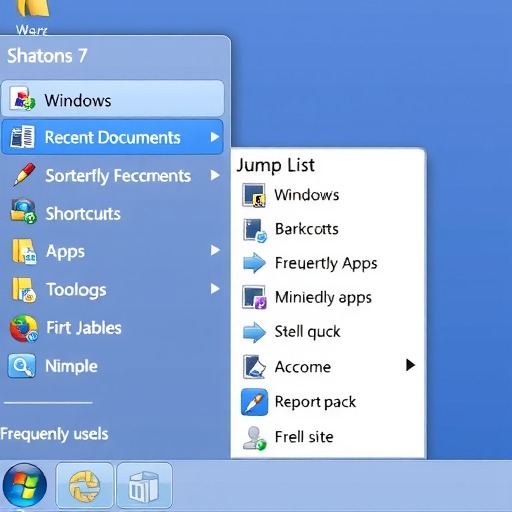Choose Stell quck in the Jump List

click(328, 332)
